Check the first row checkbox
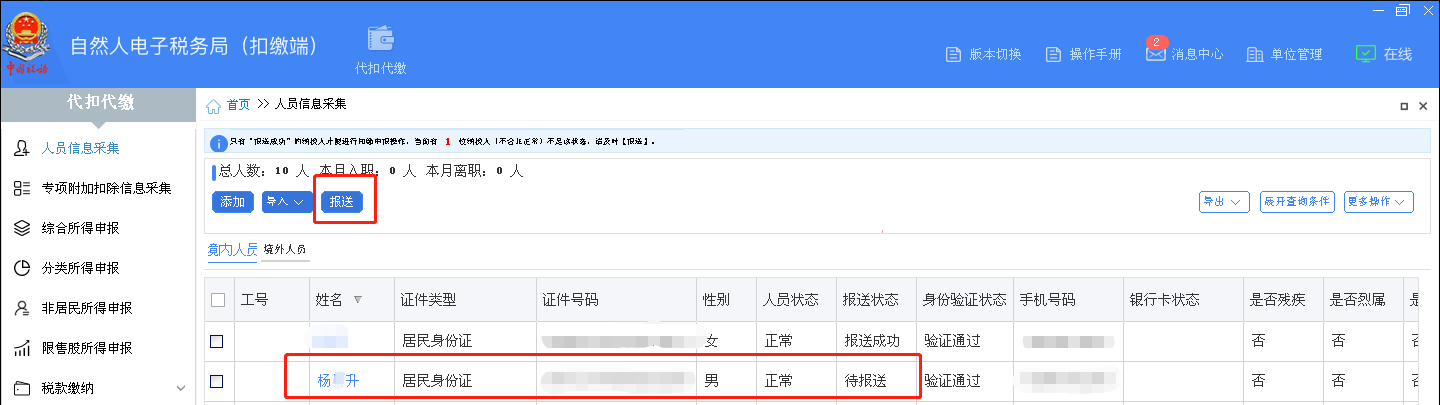This screenshot has width=1440, height=405. point(217,342)
